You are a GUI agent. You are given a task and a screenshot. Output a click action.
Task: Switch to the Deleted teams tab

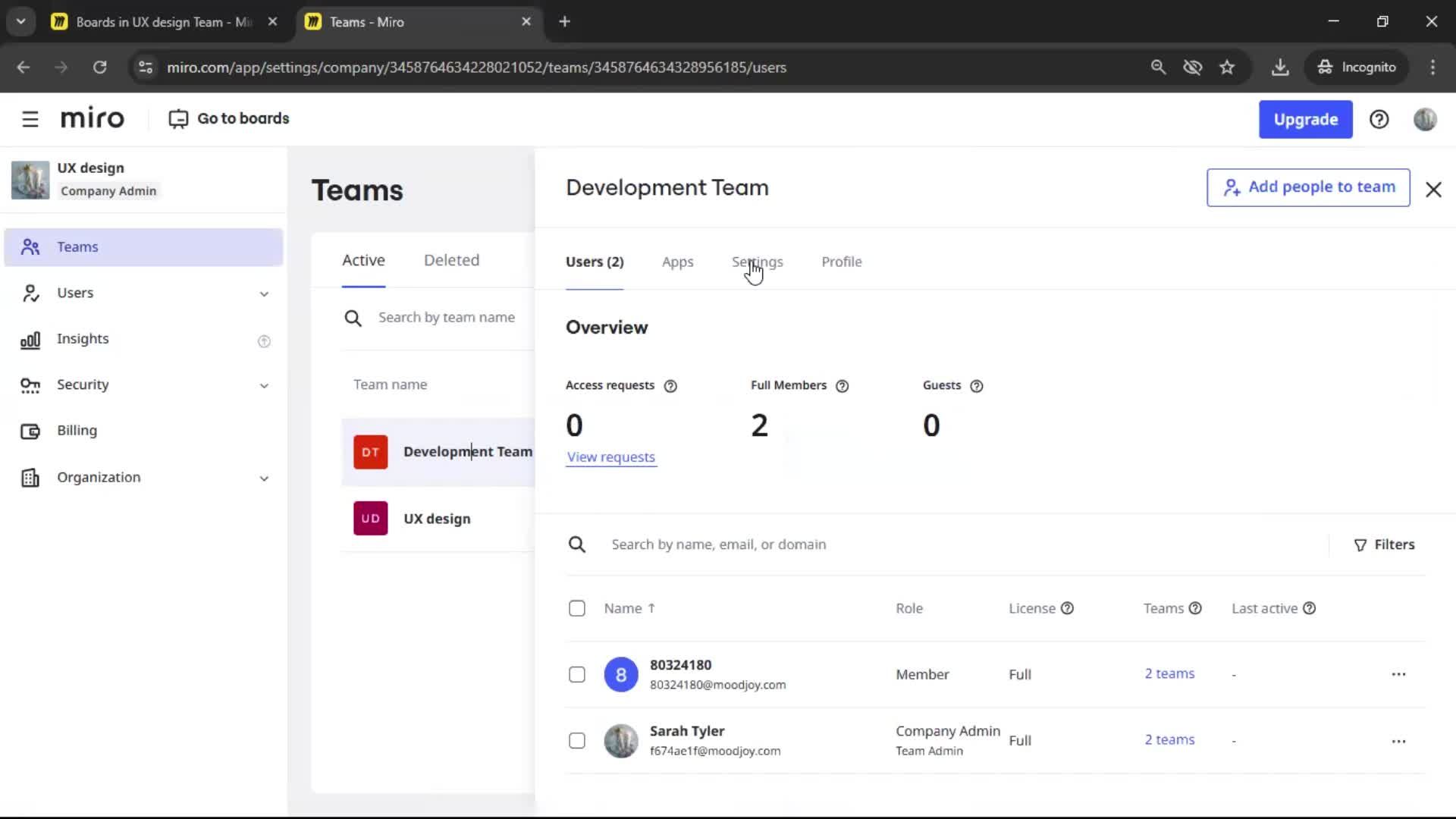click(451, 260)
